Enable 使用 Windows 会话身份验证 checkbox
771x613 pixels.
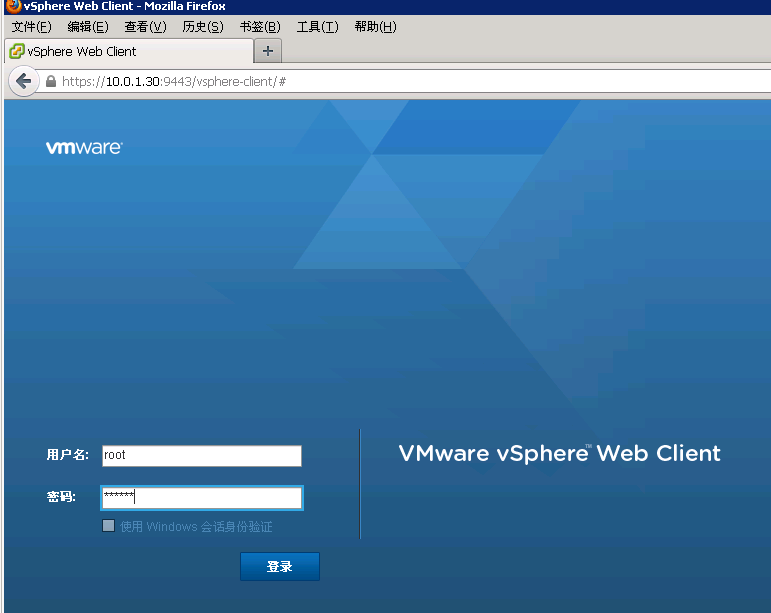[x=108, y=526]
